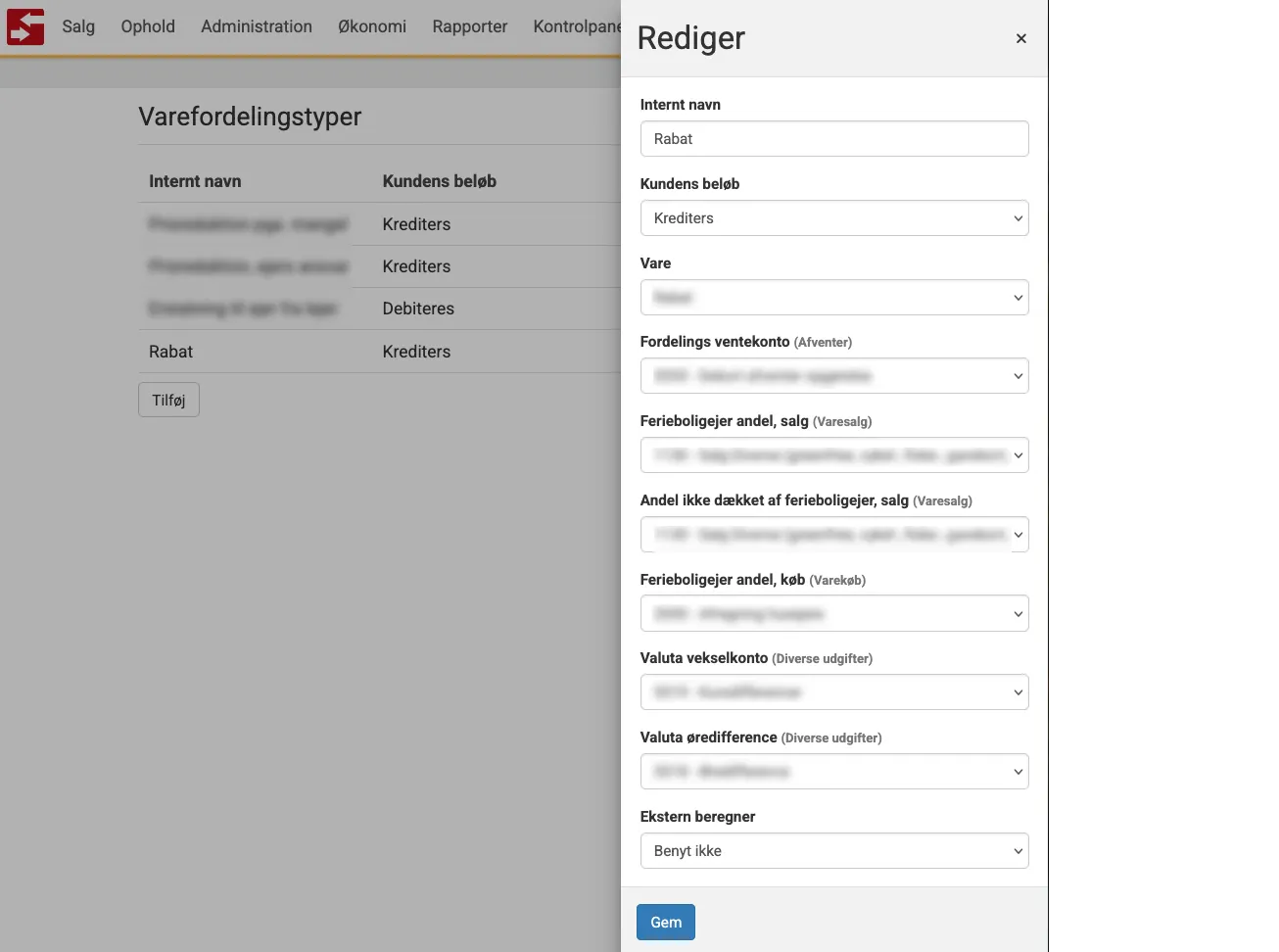This screenshot has height=952, width=1279.
Task: Click the Tilføj button
Action: (x=168, y=400)
